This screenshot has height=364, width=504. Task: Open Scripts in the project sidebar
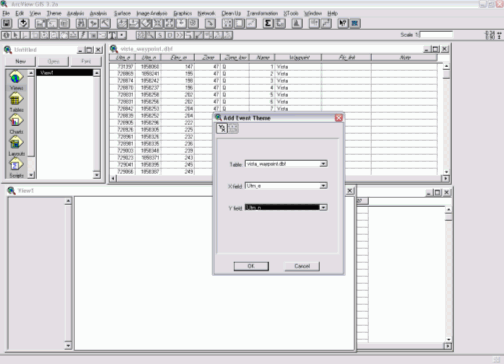pos(16,168)
